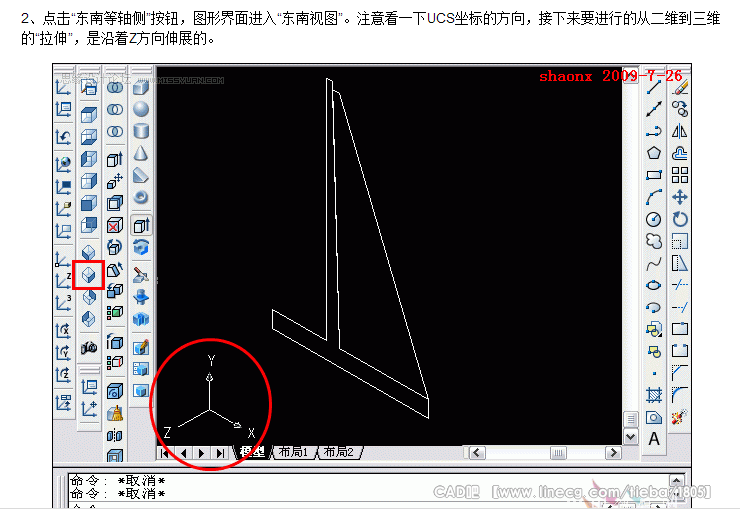Choose the Polygon draw tool
The width and height of the screenshot is (740, 509).
654,153
